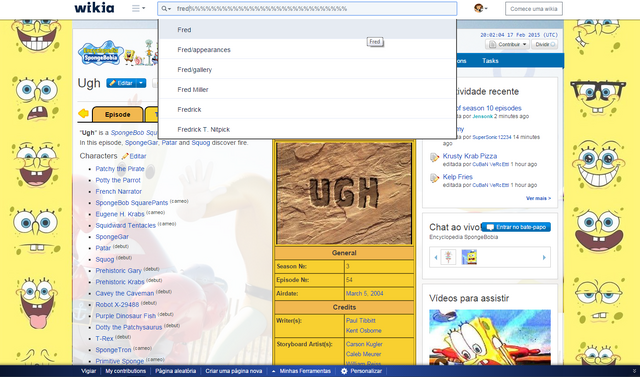Open 'Cavey the Caveman' character link
The width and height of the screenshot is (640, 377).
tap(125, 293)
